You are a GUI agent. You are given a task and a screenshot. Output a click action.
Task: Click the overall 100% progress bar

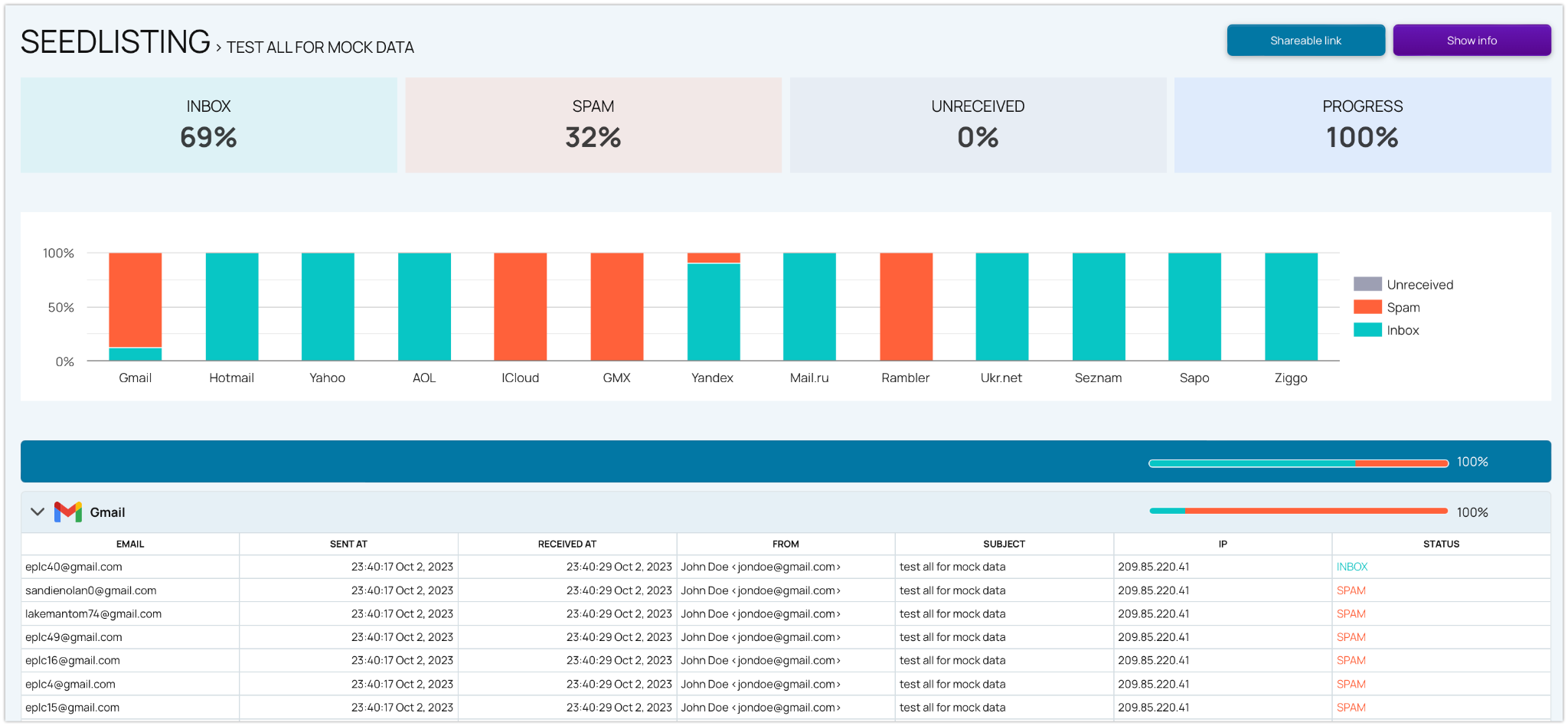tap(1298, 463)
